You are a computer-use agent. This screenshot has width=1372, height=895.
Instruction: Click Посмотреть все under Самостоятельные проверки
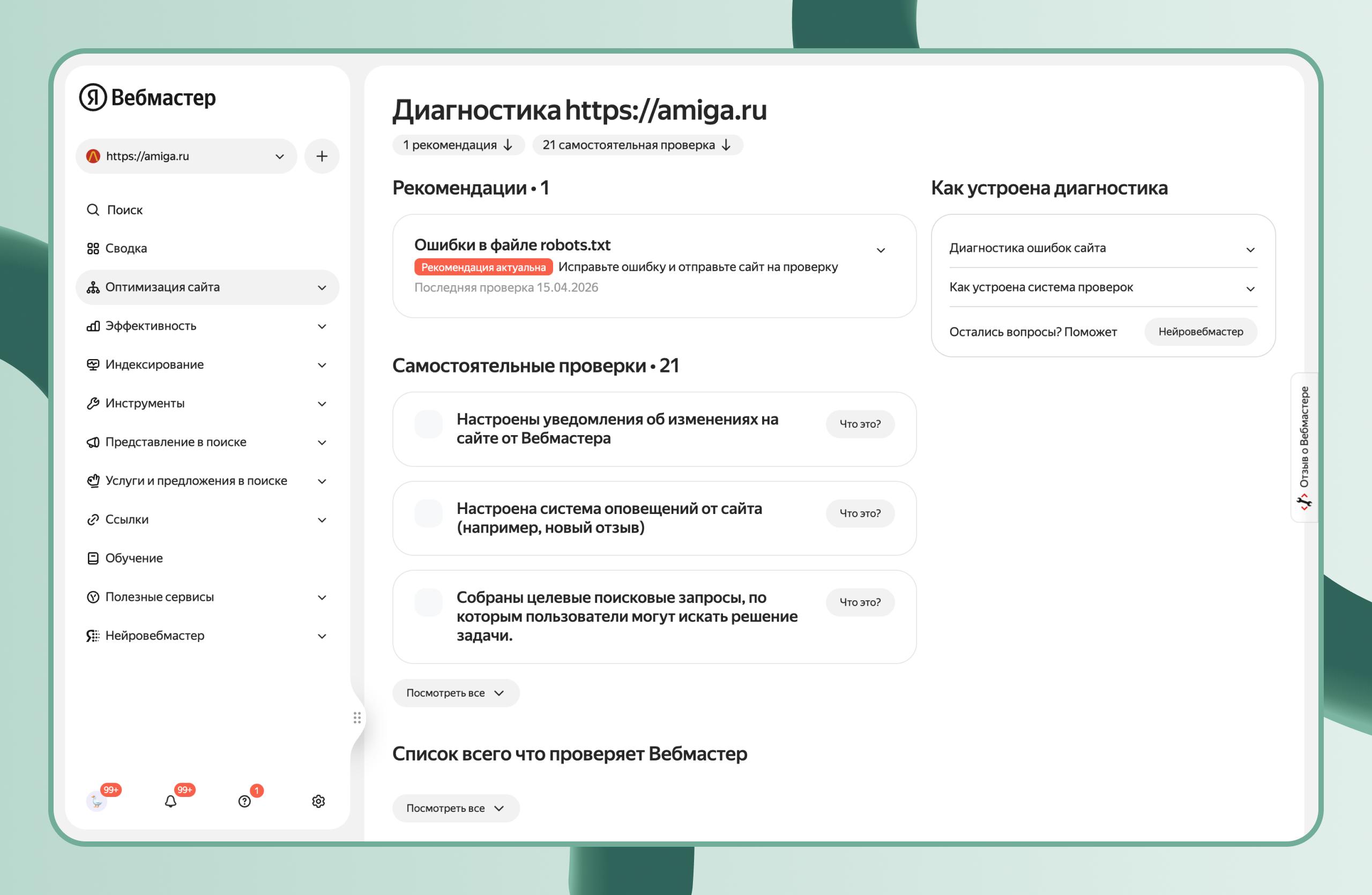[x=456, y=693]
